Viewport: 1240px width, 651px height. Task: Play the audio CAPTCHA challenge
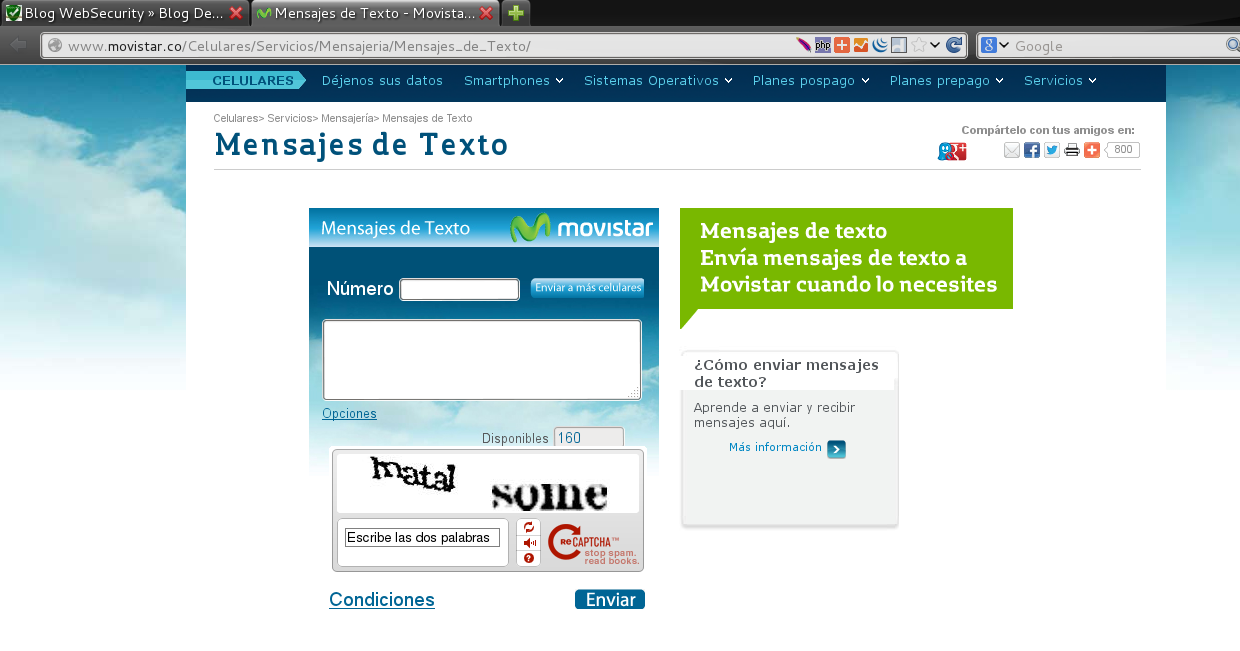click(529, 543)
